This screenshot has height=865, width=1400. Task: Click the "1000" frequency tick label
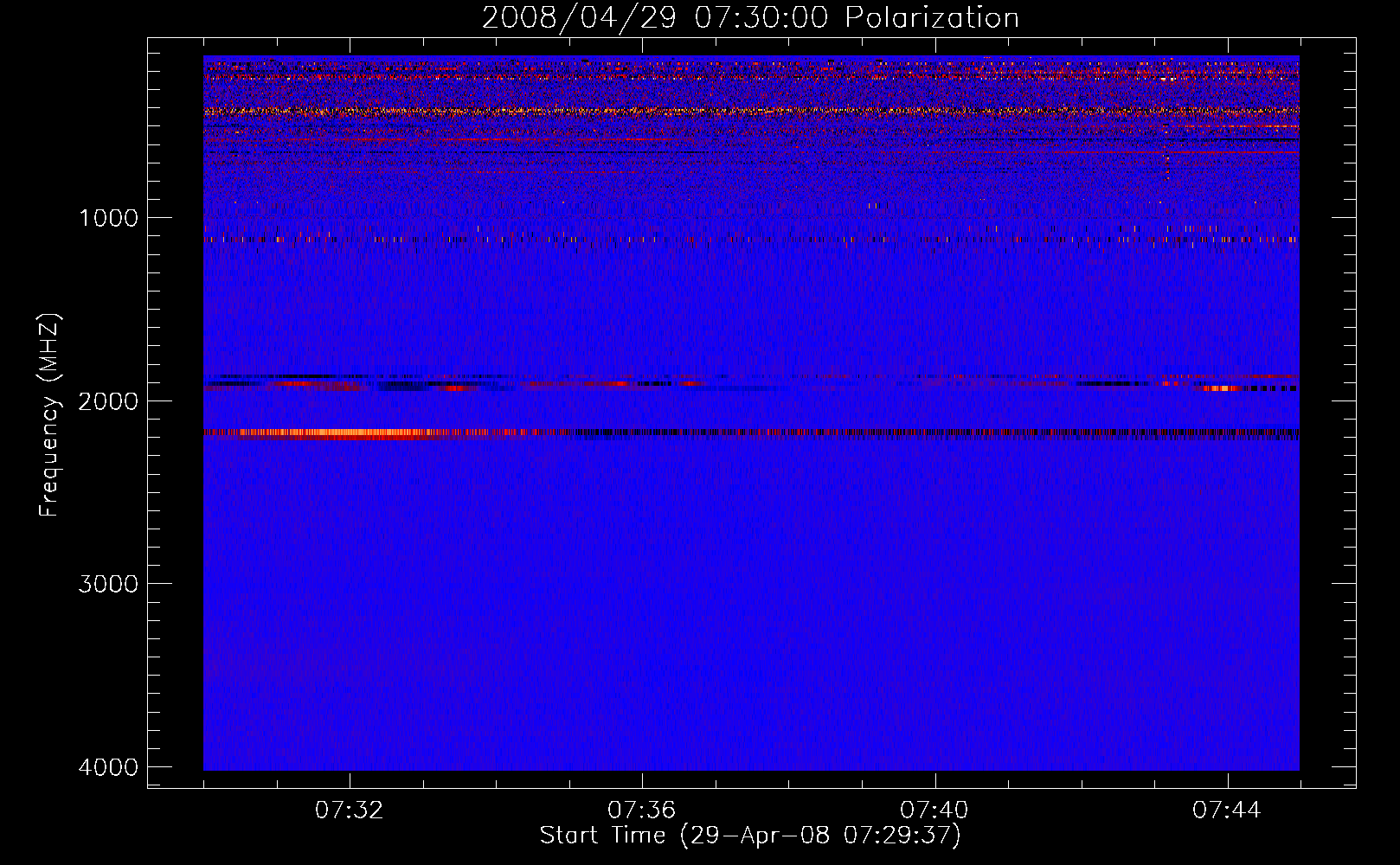tap(108, 218)
